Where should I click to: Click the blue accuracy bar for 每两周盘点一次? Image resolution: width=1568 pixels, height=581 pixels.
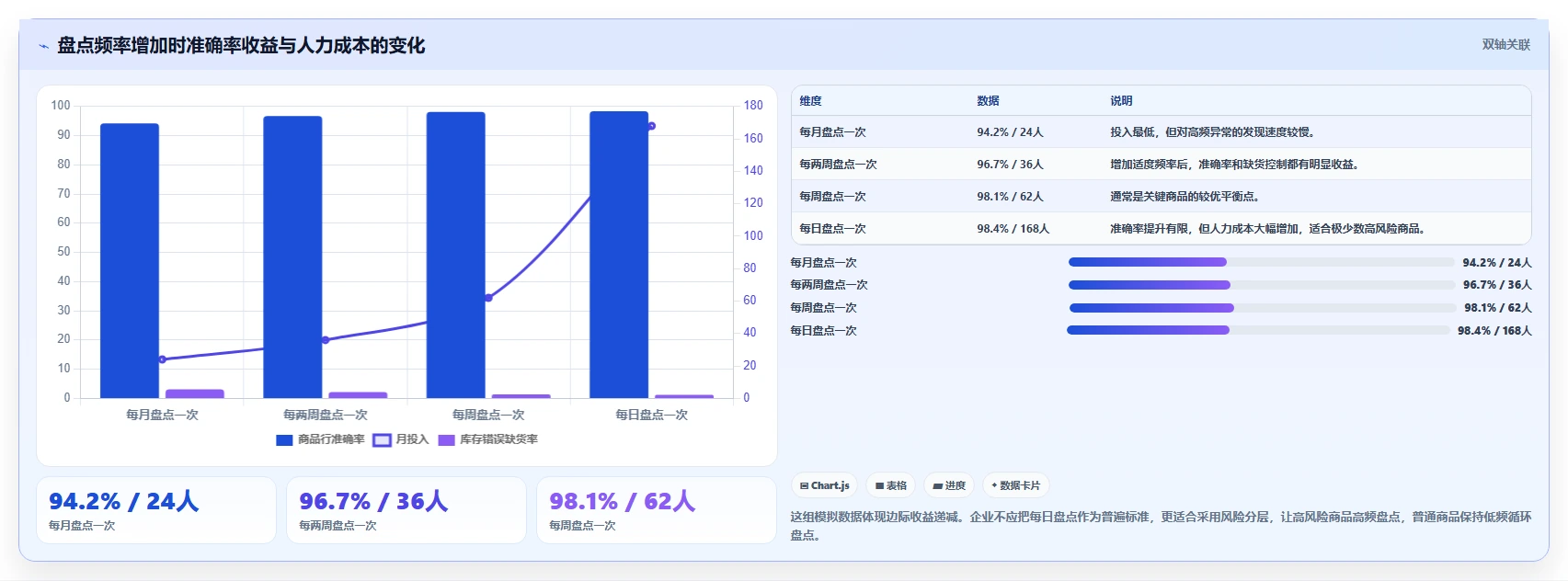click(x=292, y=257)
